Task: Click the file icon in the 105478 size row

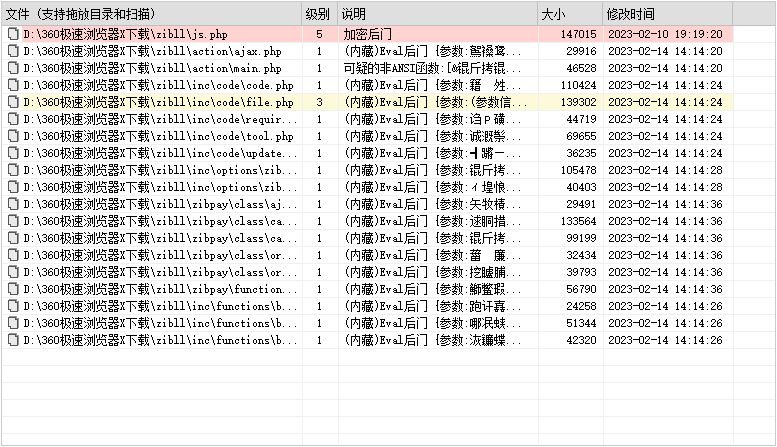Action: [x=13, y=170]
